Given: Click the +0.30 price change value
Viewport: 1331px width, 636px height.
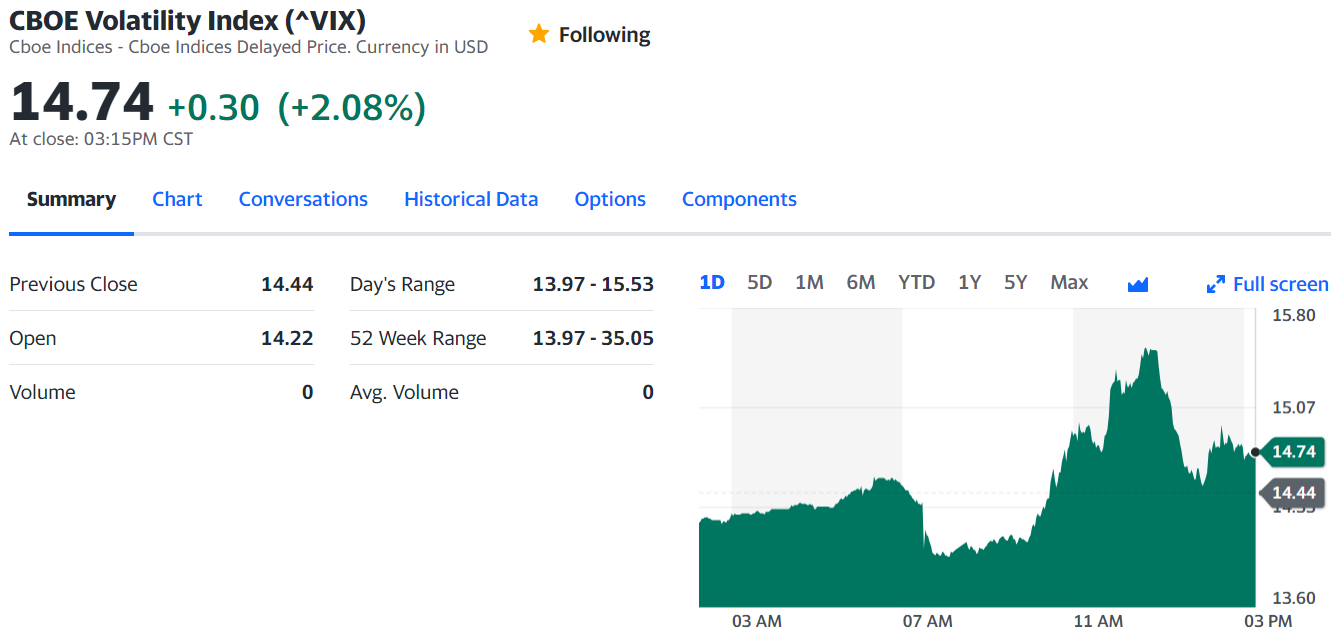Looking at the screenshot, I should coord(213,107).
